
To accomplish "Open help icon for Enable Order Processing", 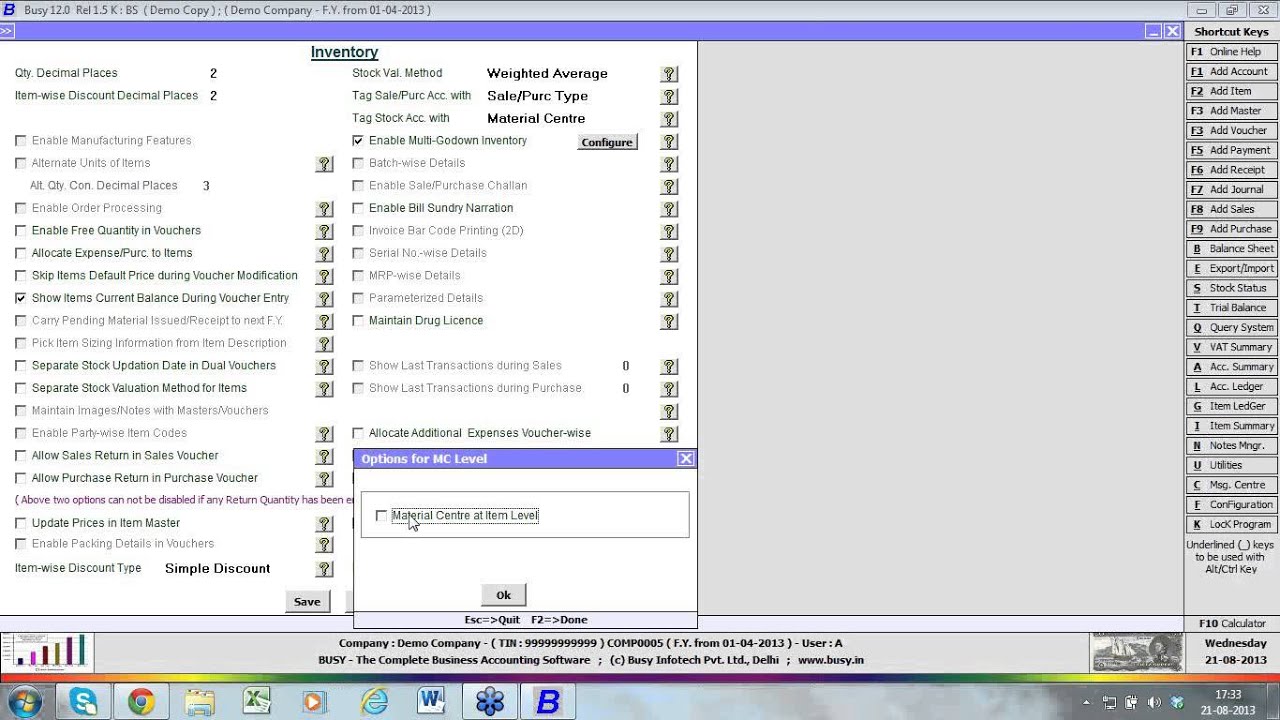I will tap(324, 209).
